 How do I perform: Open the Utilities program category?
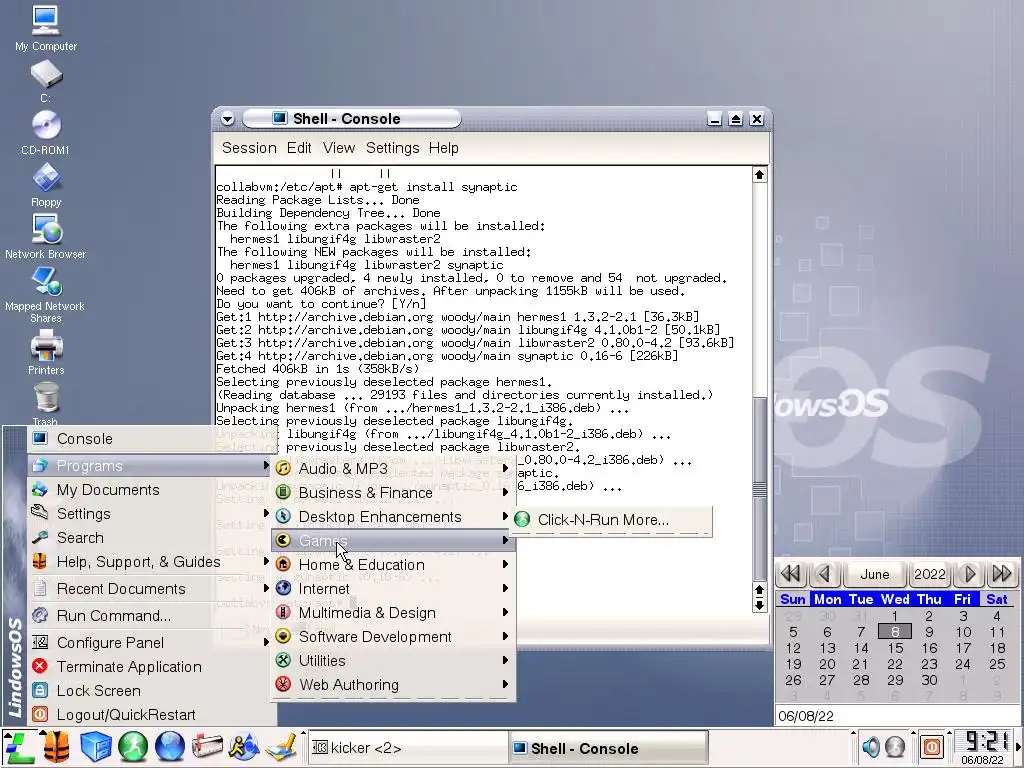pos(393,661)
